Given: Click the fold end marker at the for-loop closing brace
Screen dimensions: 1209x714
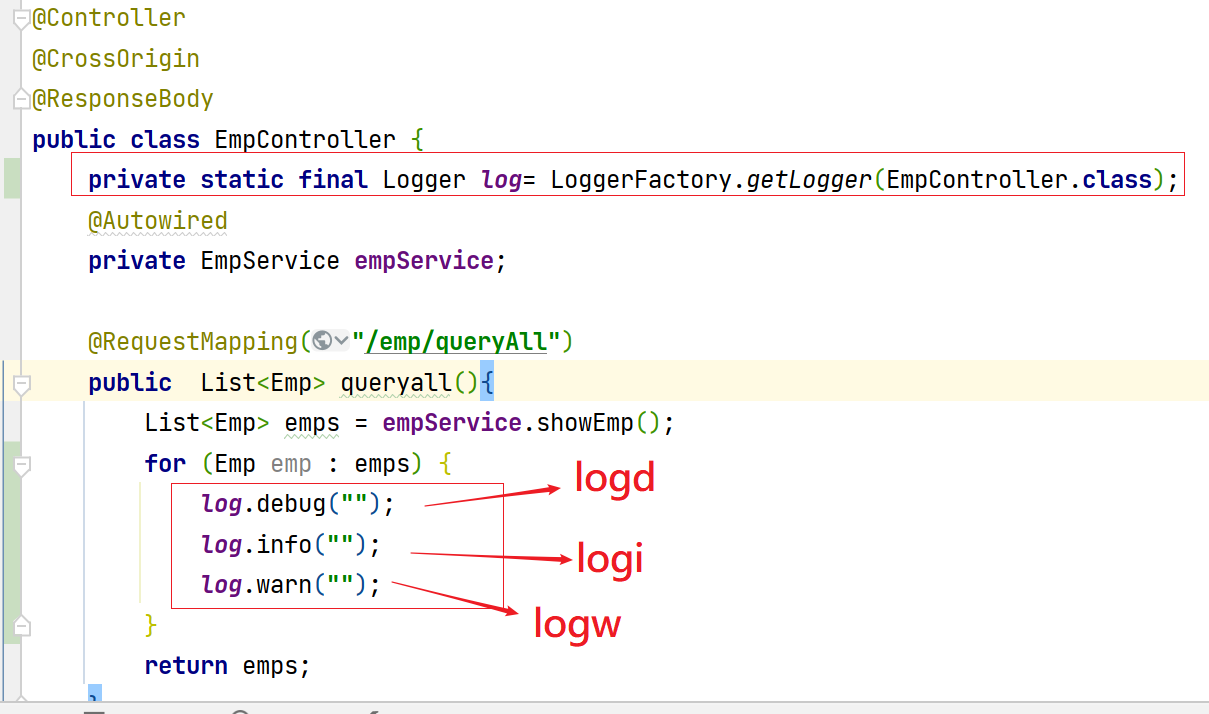Looking at the screenshot, I should (22, 626).
